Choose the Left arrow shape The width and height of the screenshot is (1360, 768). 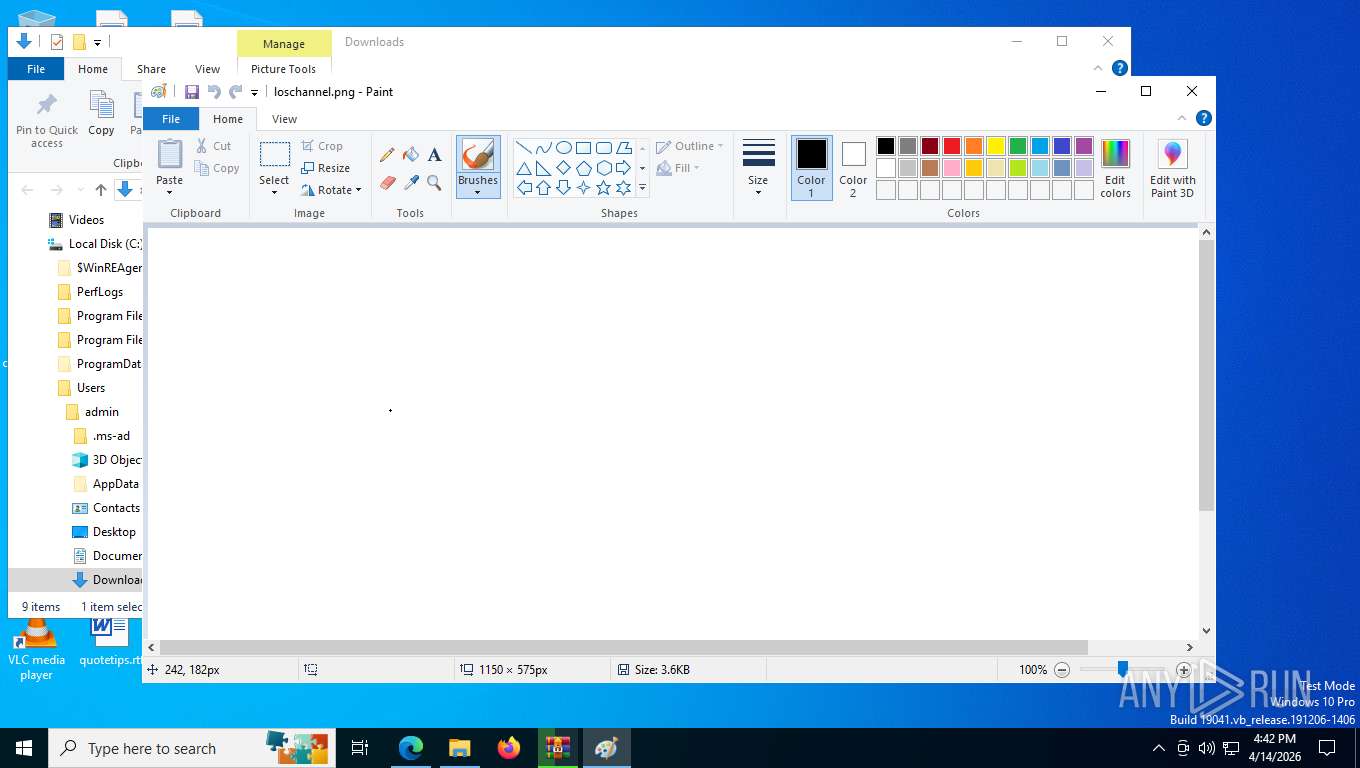click(524, 187)
